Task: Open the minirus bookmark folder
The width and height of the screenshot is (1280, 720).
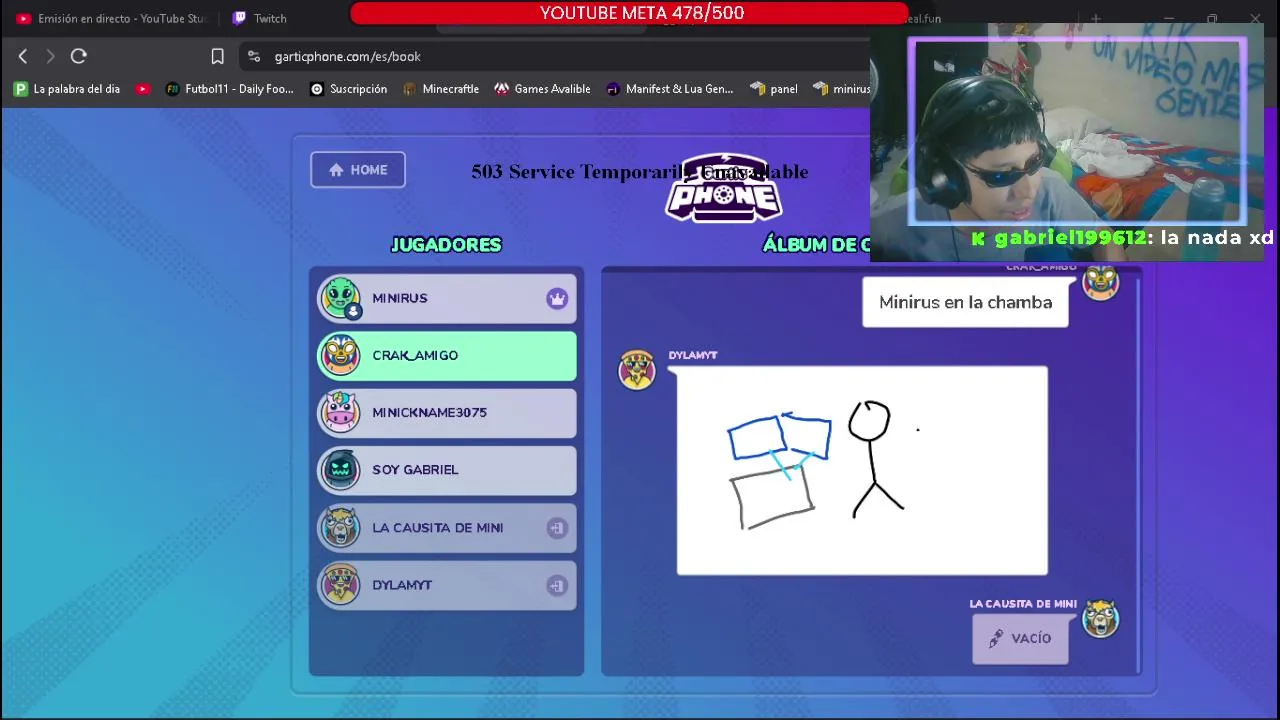Action: [x=842, y=89]
